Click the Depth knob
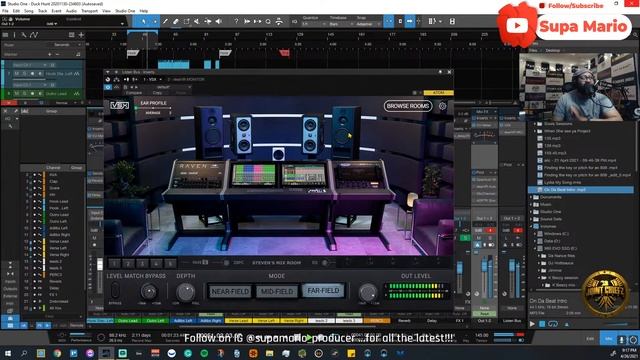640x360 pixels. click(x=186, y=292)
